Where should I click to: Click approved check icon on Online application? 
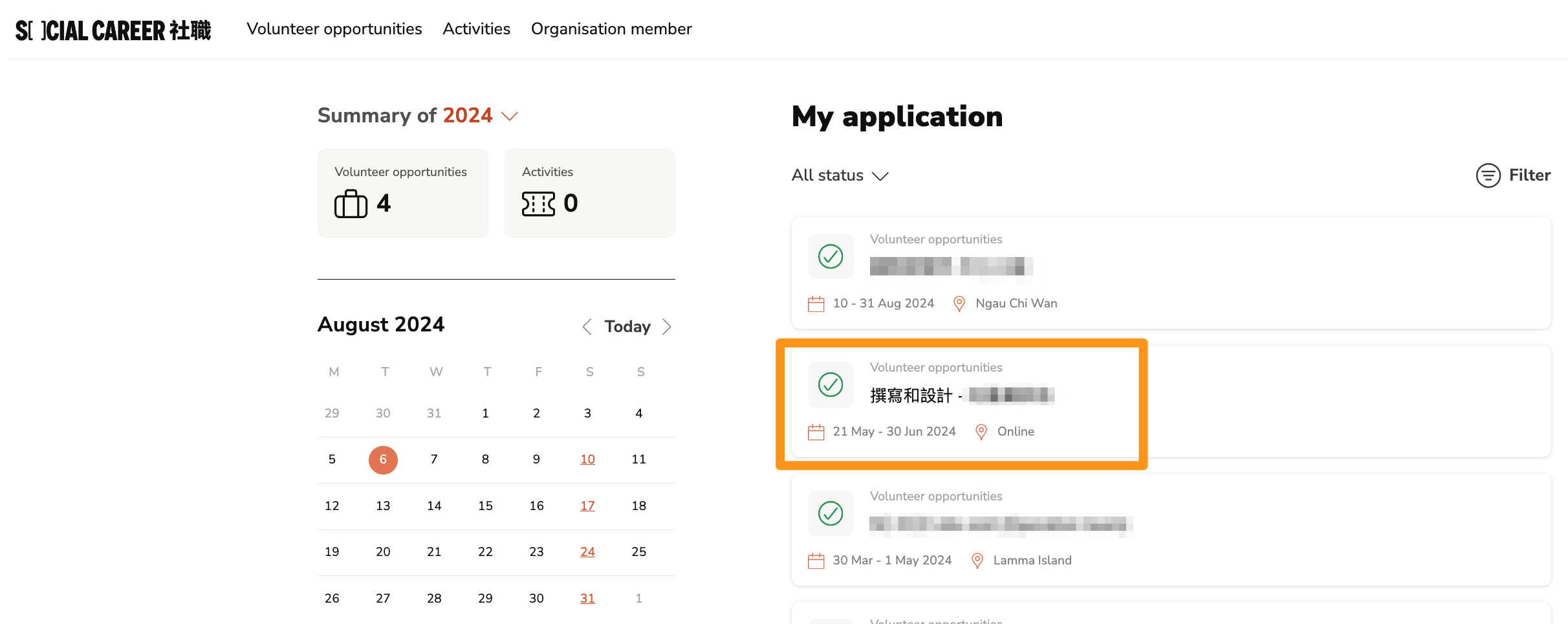pyautogui.click(x=831, y=384)
